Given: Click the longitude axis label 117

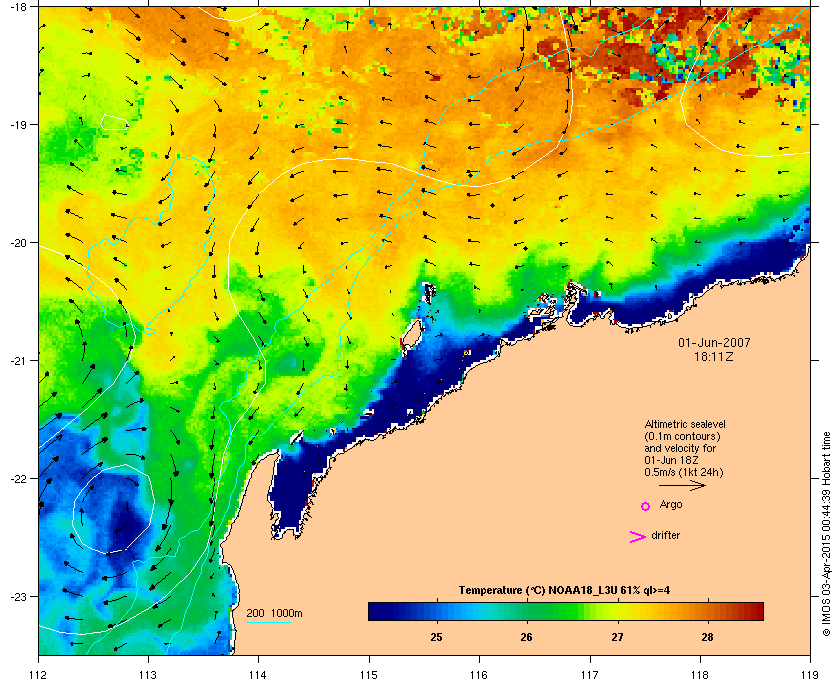Looking at the screenshot, I should click(x=590, y=674).
